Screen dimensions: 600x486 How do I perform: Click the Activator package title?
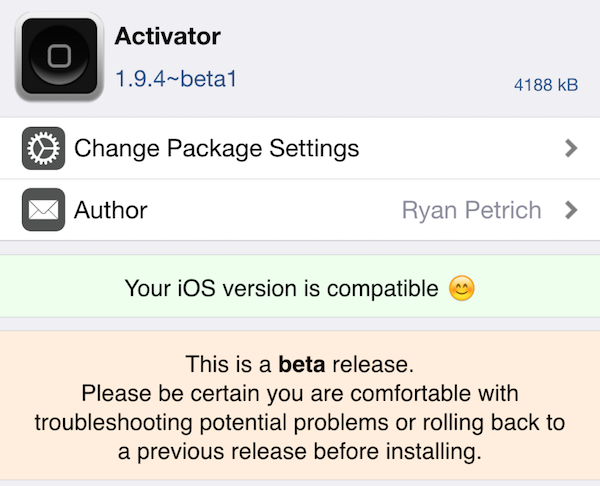click(x=168, y=38)
